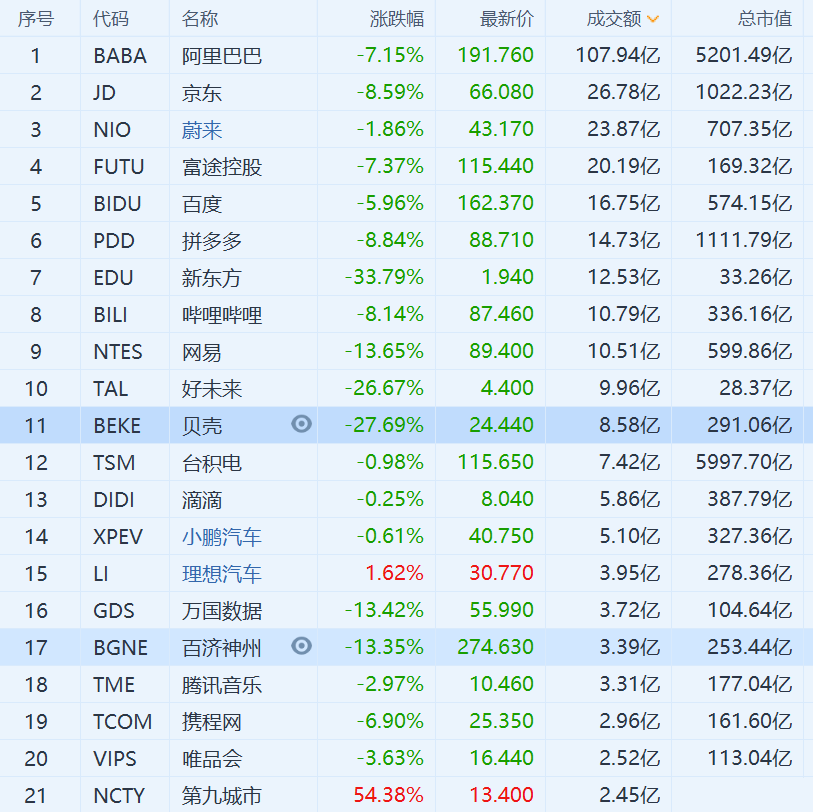Viewport: 813px width, 812px height.
Task: Select the DIDI ticker code
Action: (114, 499)
